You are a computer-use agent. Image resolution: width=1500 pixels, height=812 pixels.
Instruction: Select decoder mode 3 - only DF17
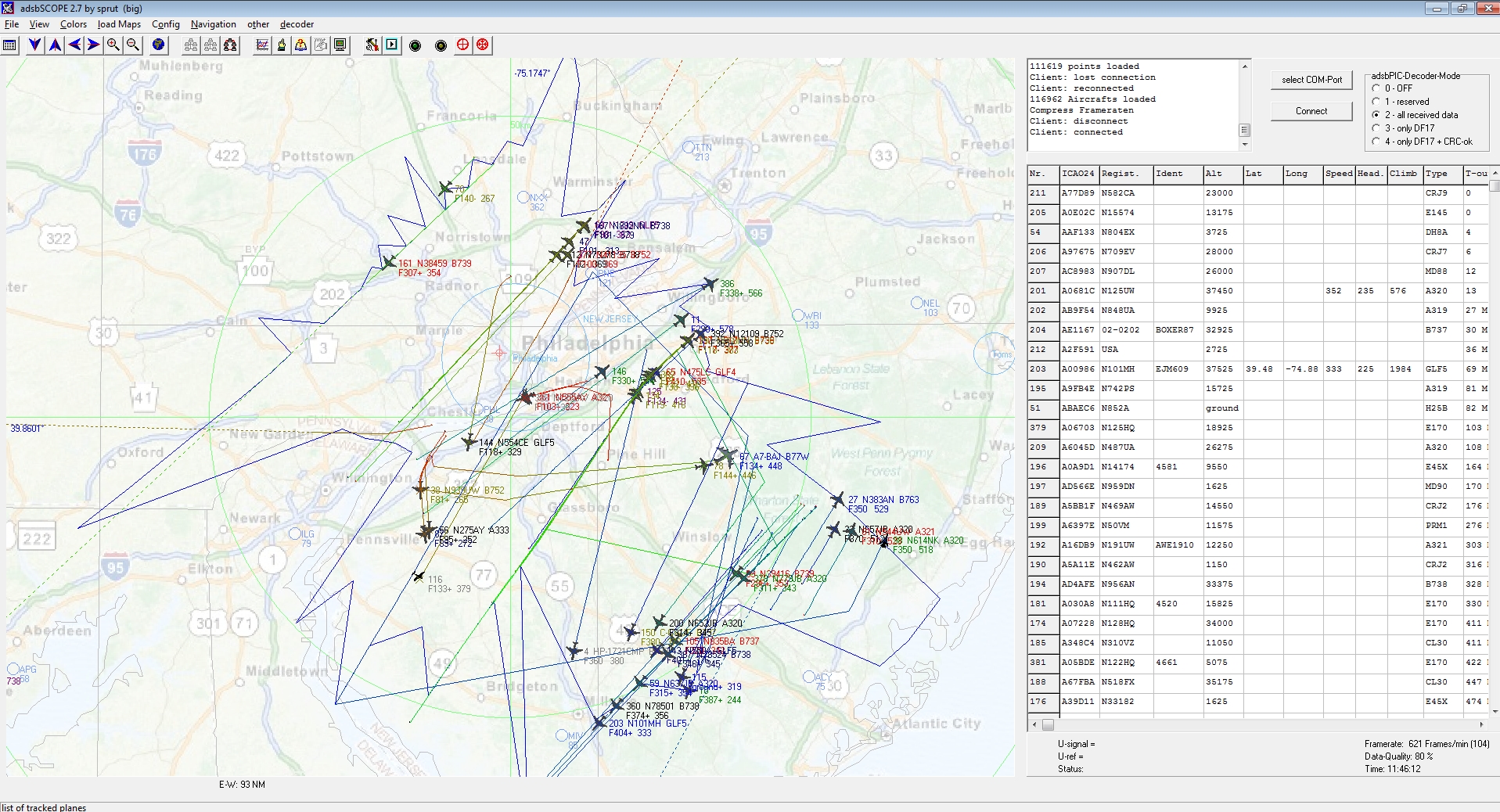pyautogui.click(x=1376, y=128)
